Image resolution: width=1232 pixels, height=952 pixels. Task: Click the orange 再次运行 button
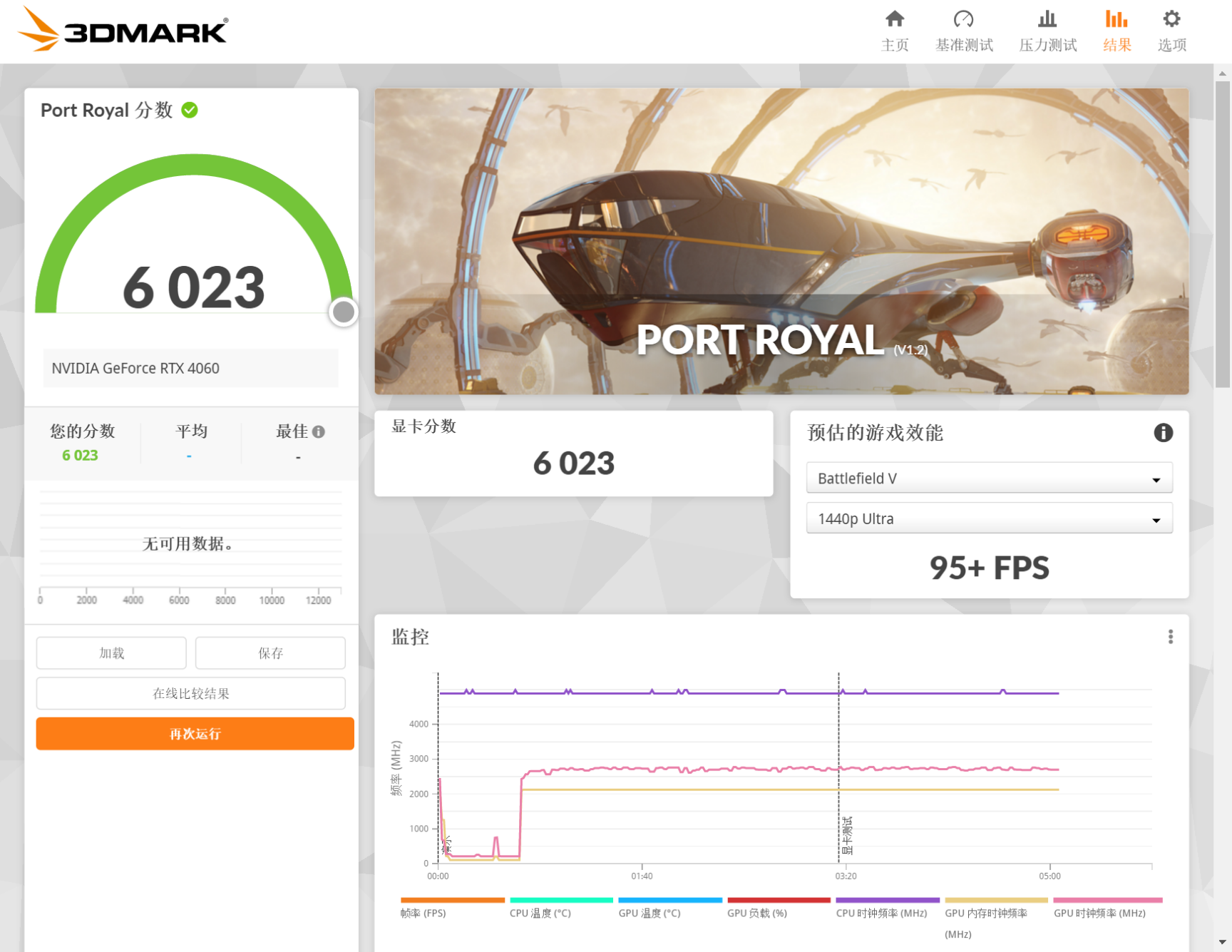coord(195,734)
